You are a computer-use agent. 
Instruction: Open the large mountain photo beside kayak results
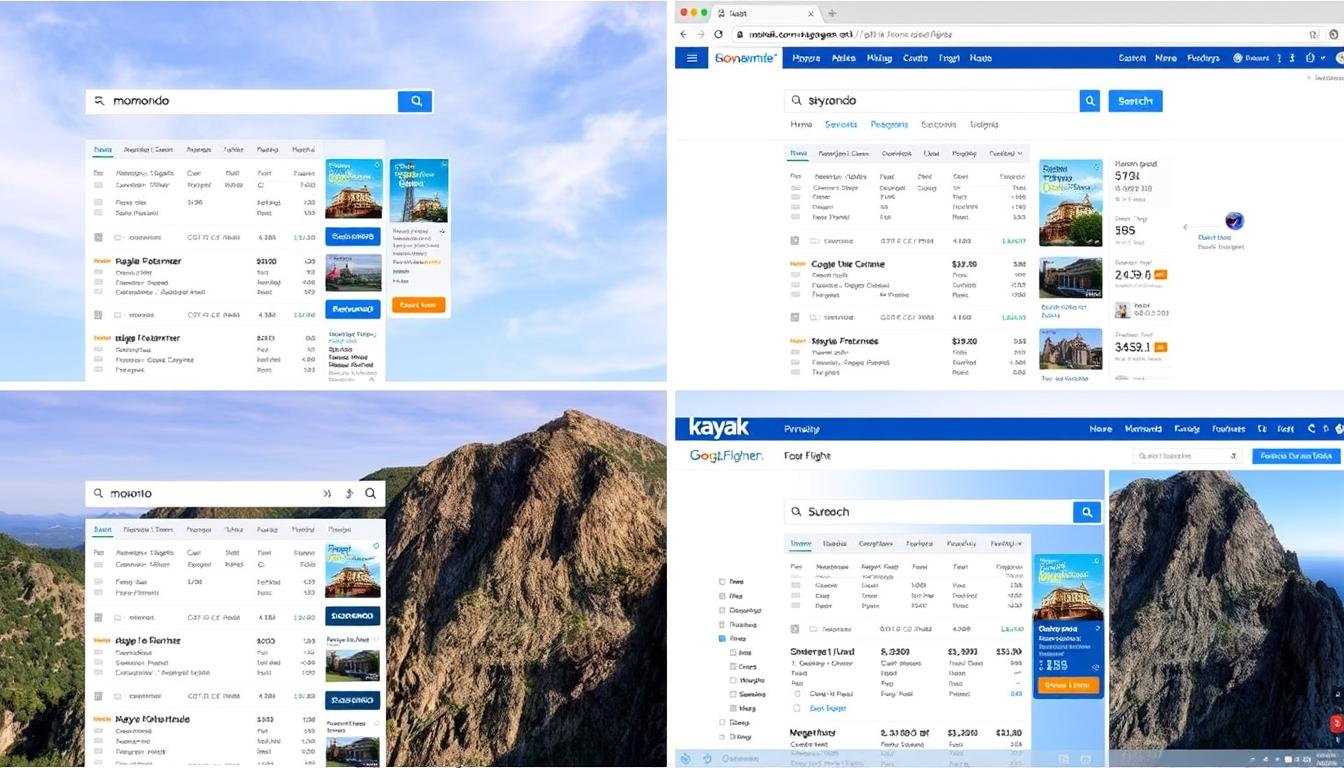(1226, 610)
